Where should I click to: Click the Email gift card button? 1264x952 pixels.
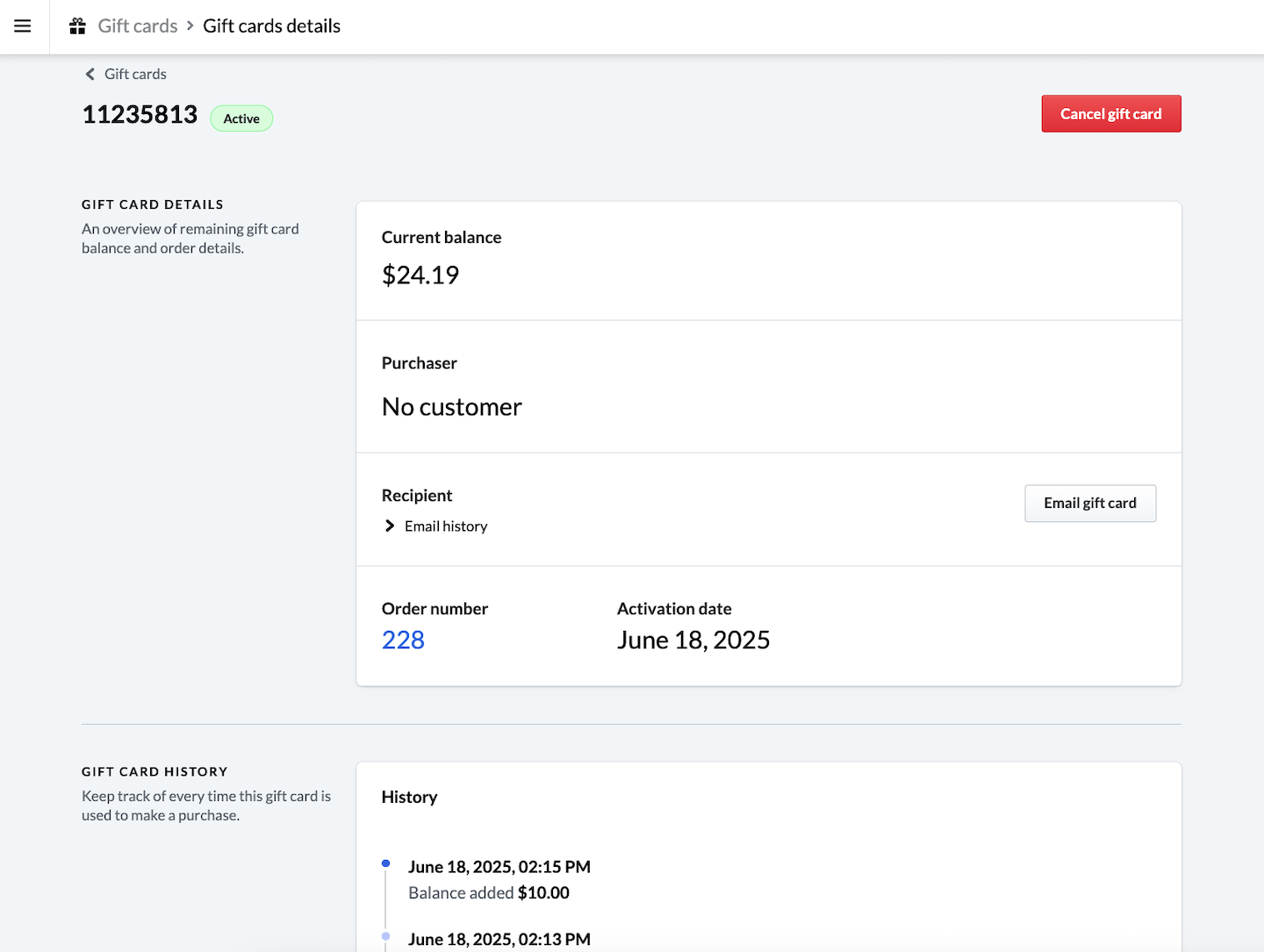tap(1089, 504)
